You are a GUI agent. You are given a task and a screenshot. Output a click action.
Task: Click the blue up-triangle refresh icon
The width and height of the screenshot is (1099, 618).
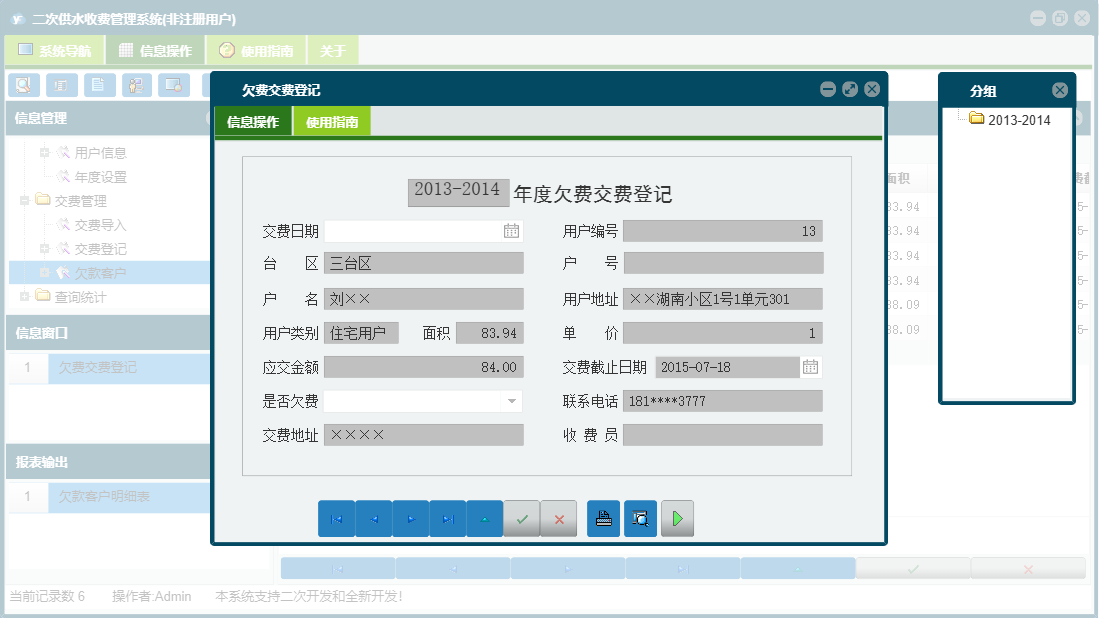pyautogui.click(x=484, y=518)
